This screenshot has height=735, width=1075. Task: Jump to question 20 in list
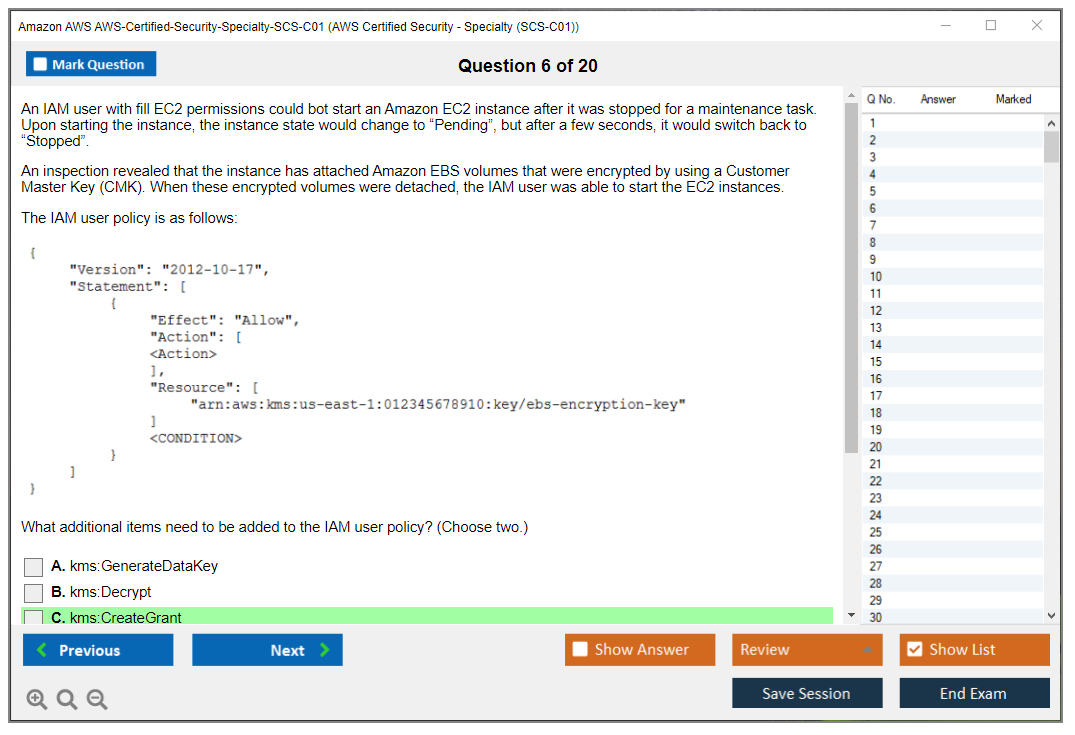pyautogui.click(x=876, y=447)
